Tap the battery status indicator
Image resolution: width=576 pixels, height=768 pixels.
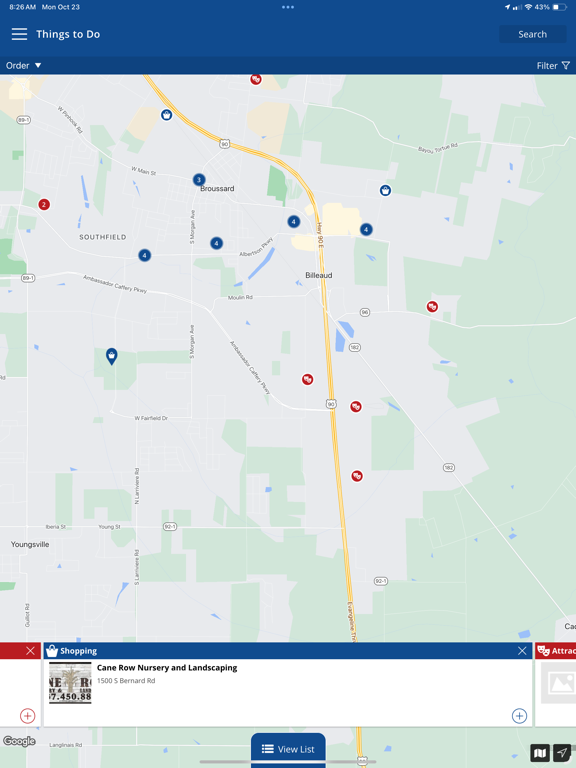[x=559, y=7]
